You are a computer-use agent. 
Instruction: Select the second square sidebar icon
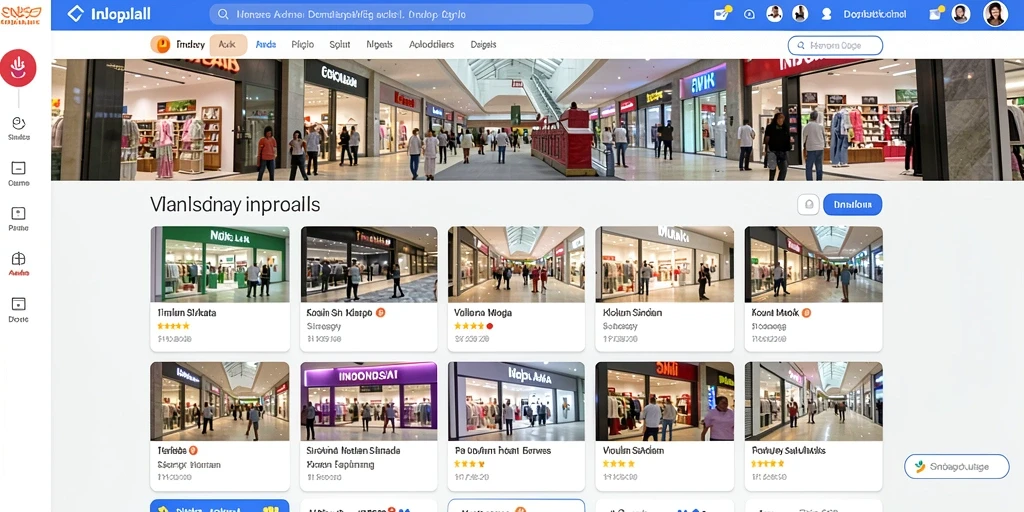18,168
